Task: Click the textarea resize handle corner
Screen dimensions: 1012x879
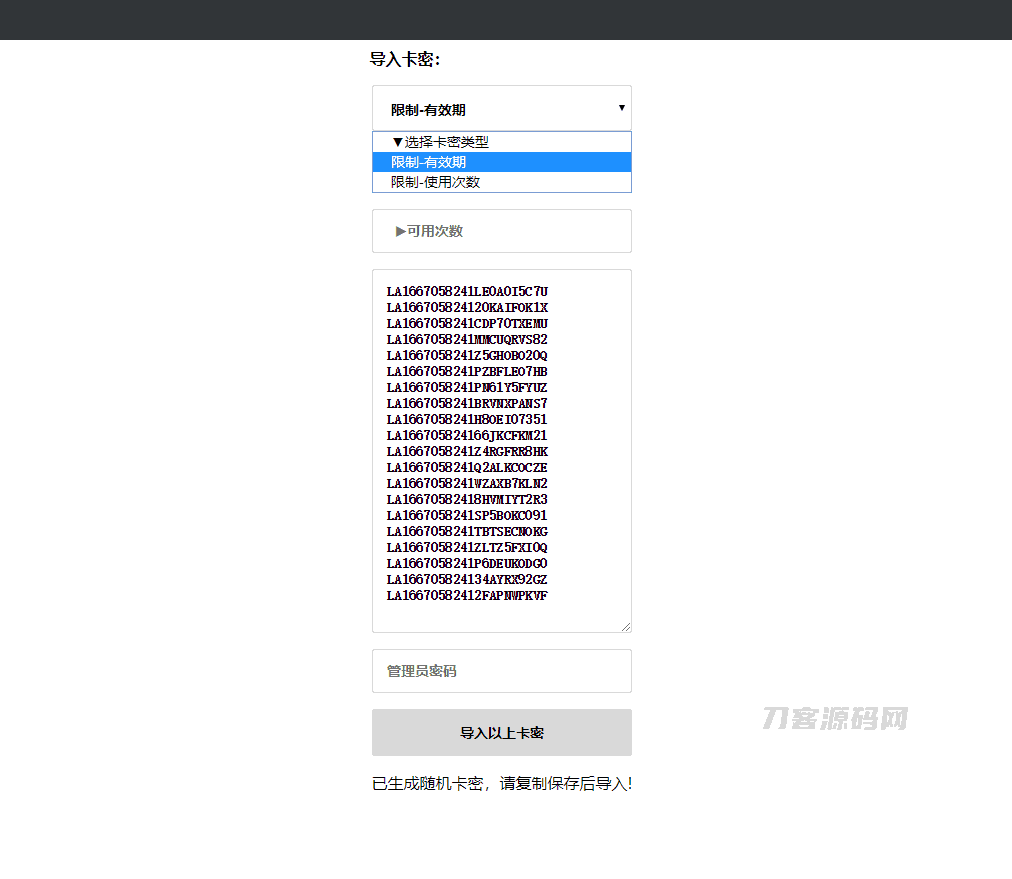Action: click(627, 626)
